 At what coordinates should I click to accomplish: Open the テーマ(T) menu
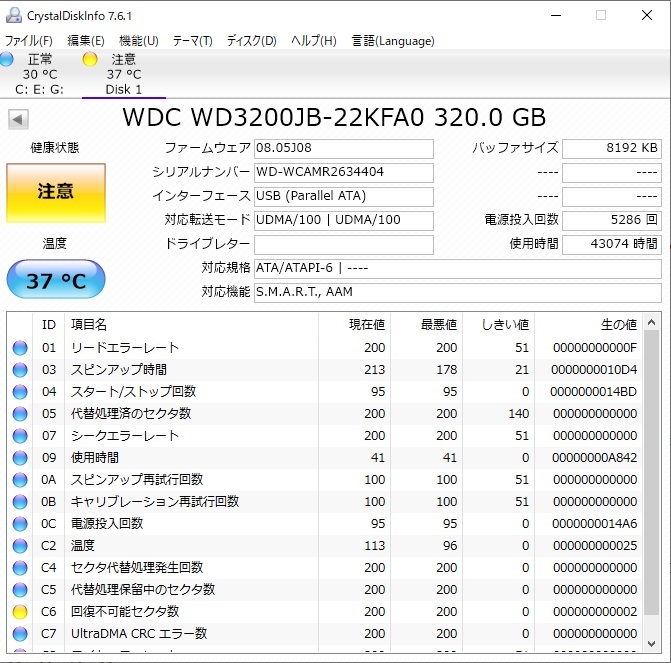point(193,41)
